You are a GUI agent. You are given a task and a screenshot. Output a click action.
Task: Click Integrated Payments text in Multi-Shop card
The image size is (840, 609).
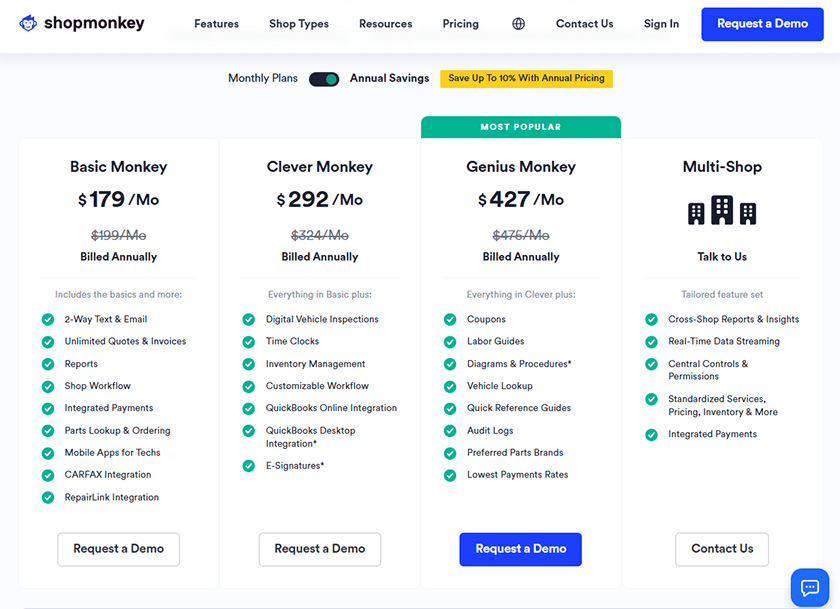click(712, 434)
